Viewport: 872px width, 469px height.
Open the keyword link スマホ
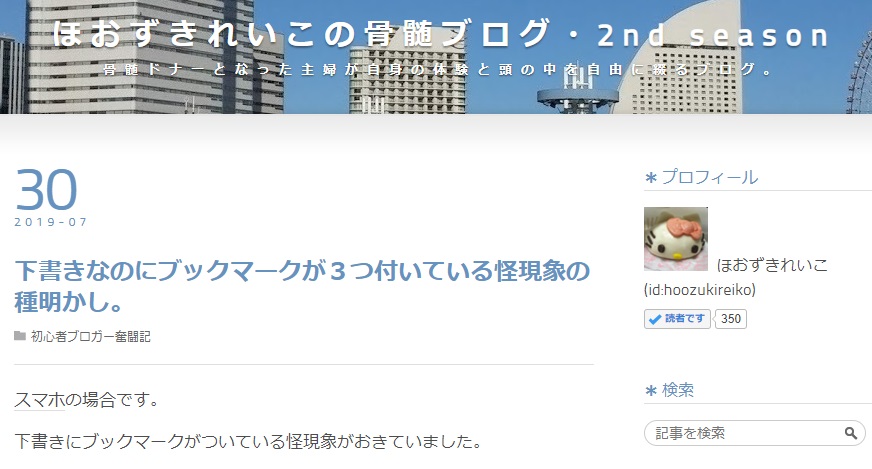tap(39, 399)
